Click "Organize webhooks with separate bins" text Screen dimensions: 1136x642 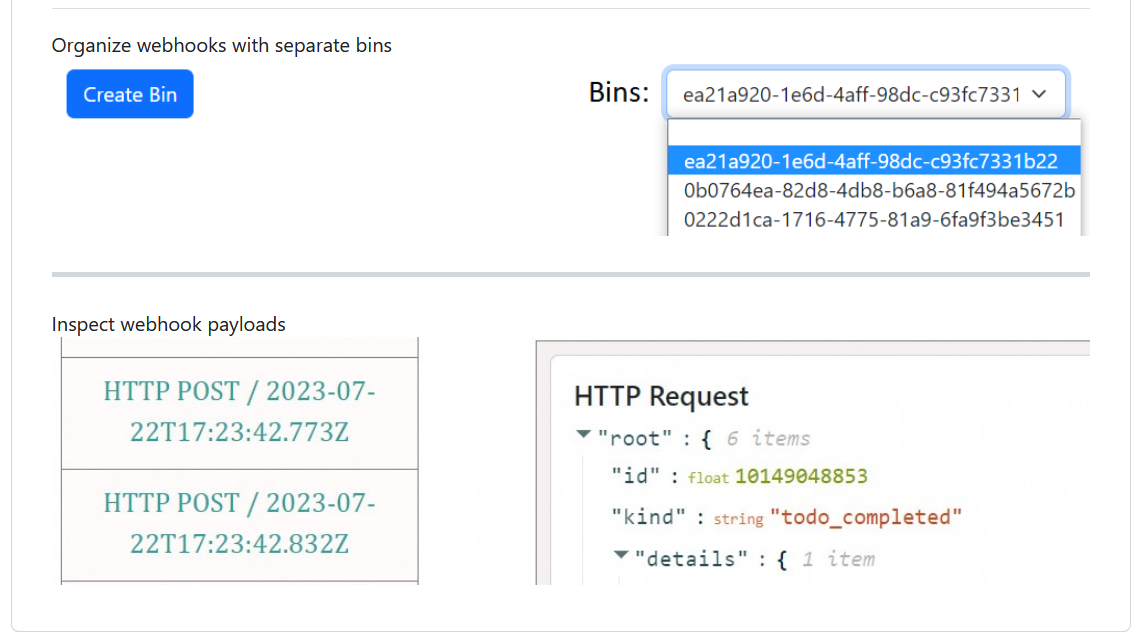(222, 46)
